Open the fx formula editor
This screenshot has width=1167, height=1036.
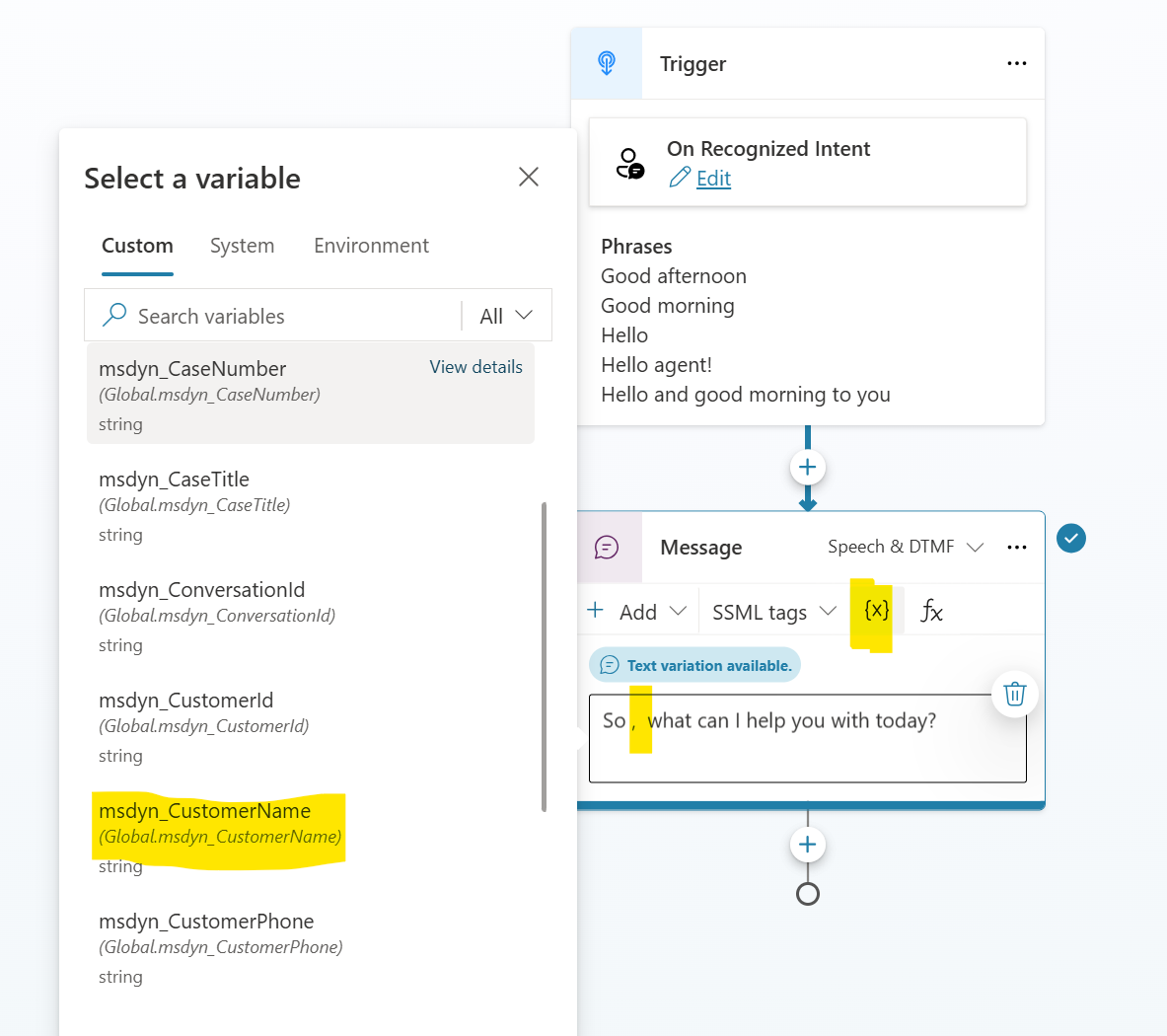(x=931, y=611)
